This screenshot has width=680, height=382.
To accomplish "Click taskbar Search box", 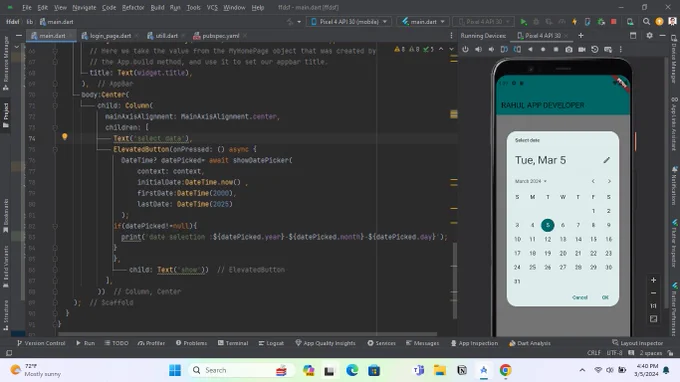I will coord(242,370).
